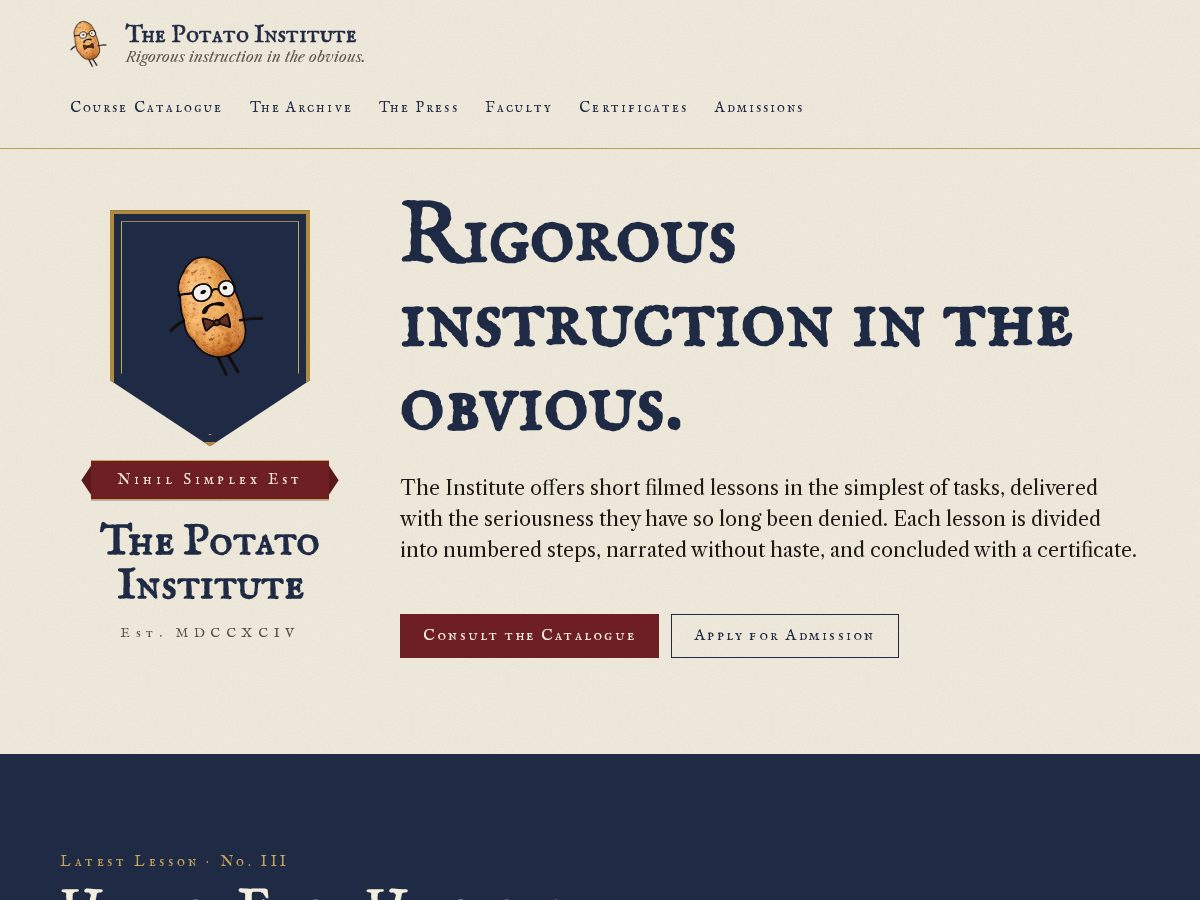This screenshot has width=1200, height=900.
Task: Open The Press navigation link
Action: 419,107
